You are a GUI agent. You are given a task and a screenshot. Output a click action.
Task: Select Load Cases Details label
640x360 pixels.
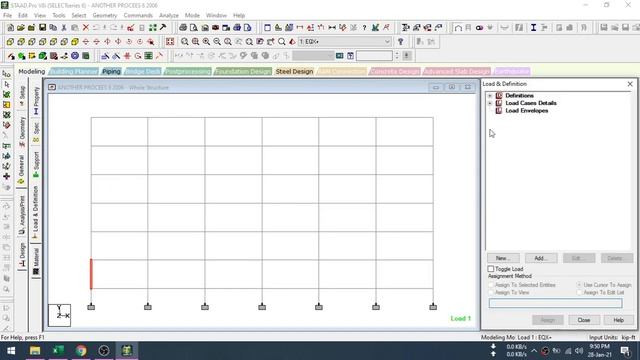coord(531,103)
